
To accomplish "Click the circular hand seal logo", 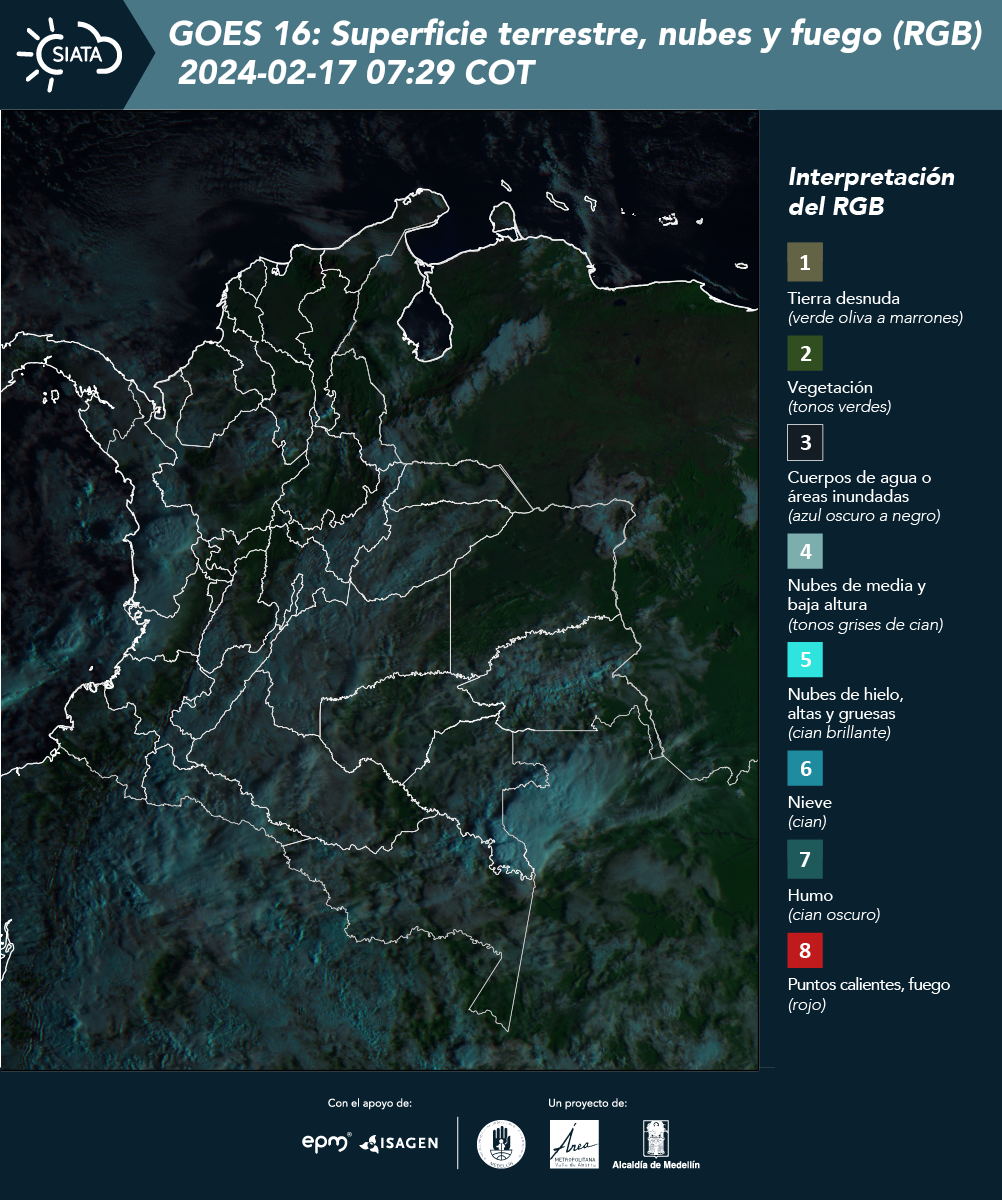I will point(501,1144).
